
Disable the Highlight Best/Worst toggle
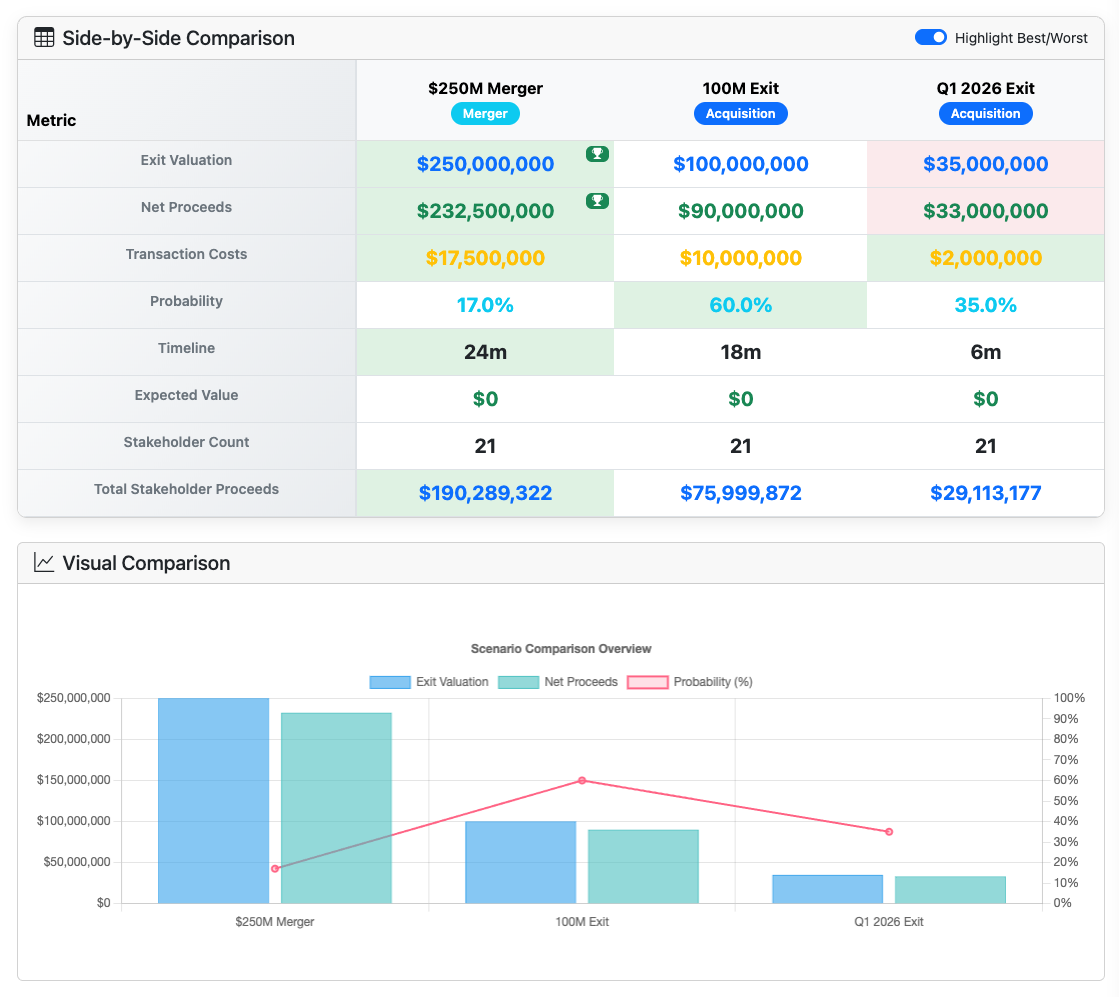pyautogui.click(x=930, y=37)
